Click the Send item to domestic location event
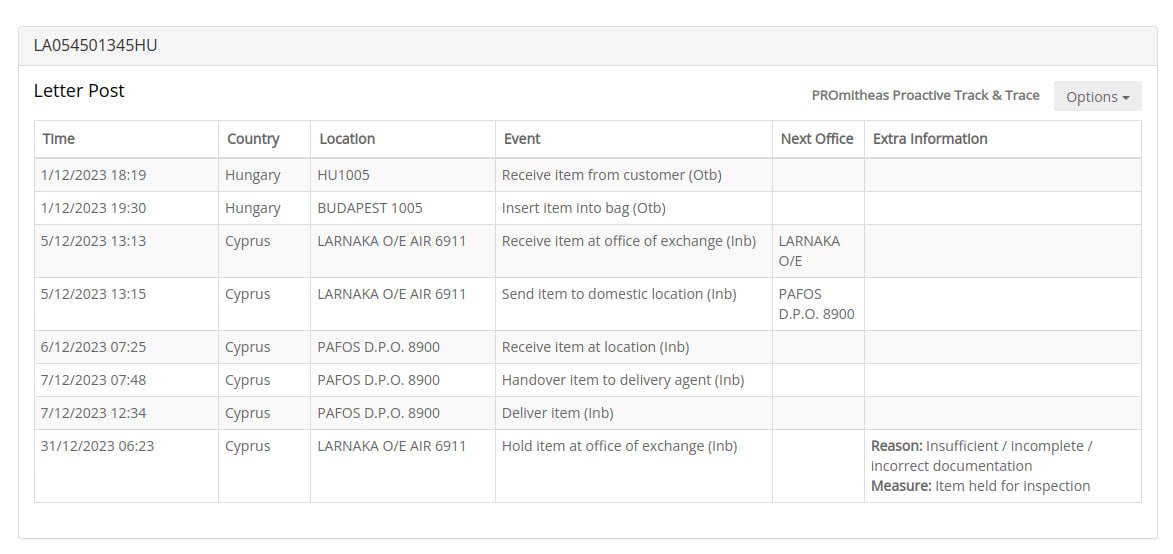This screenshot has width=1173, height=554. tap(619, 294)
